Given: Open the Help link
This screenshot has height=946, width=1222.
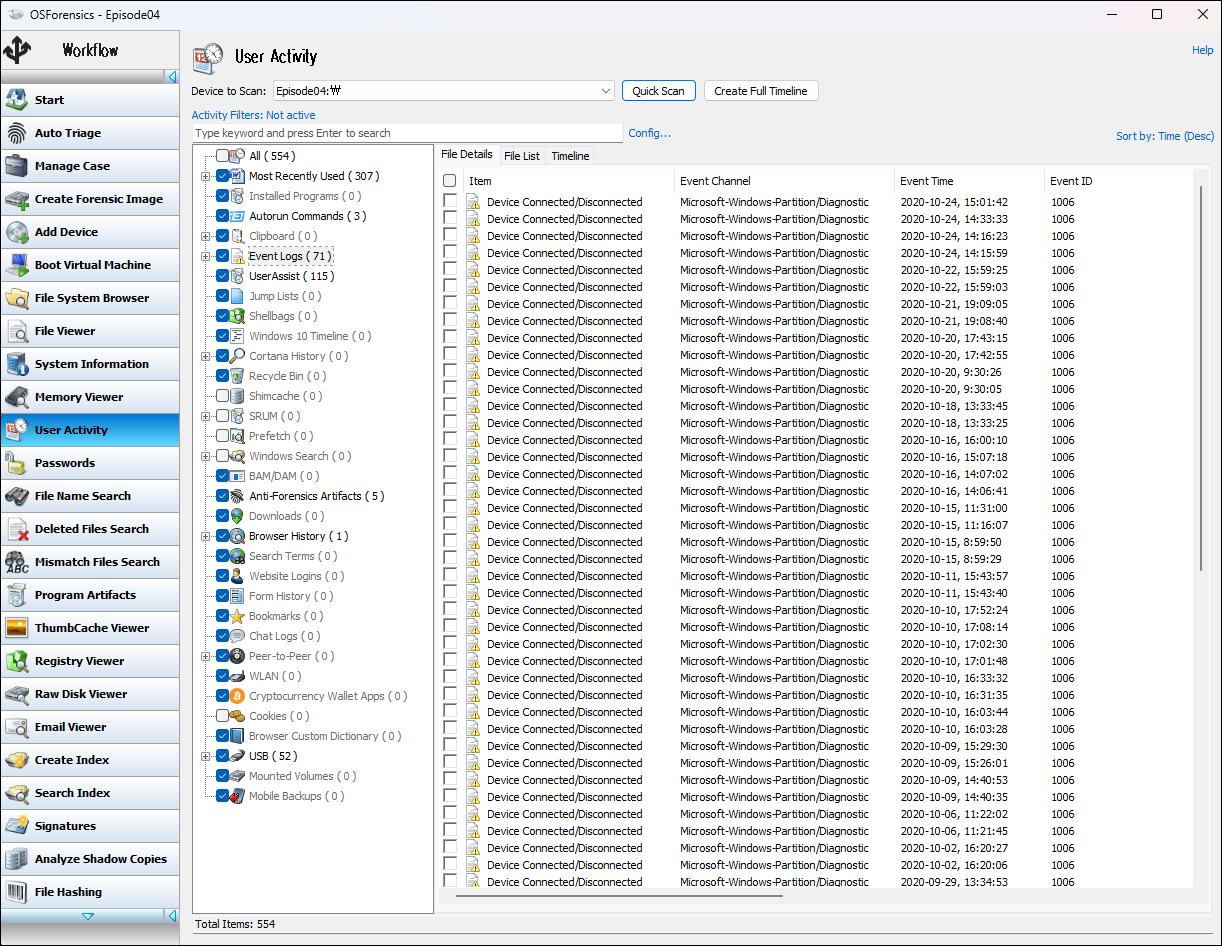Looking at the screenshot, I should (1202, 50).
